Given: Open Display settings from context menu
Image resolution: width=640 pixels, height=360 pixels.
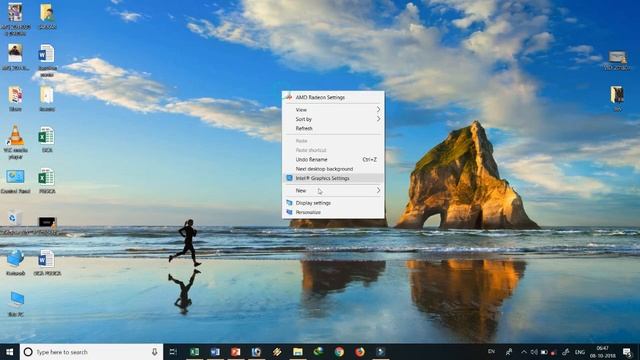Looking at the screenshot, I should point(333,203).
